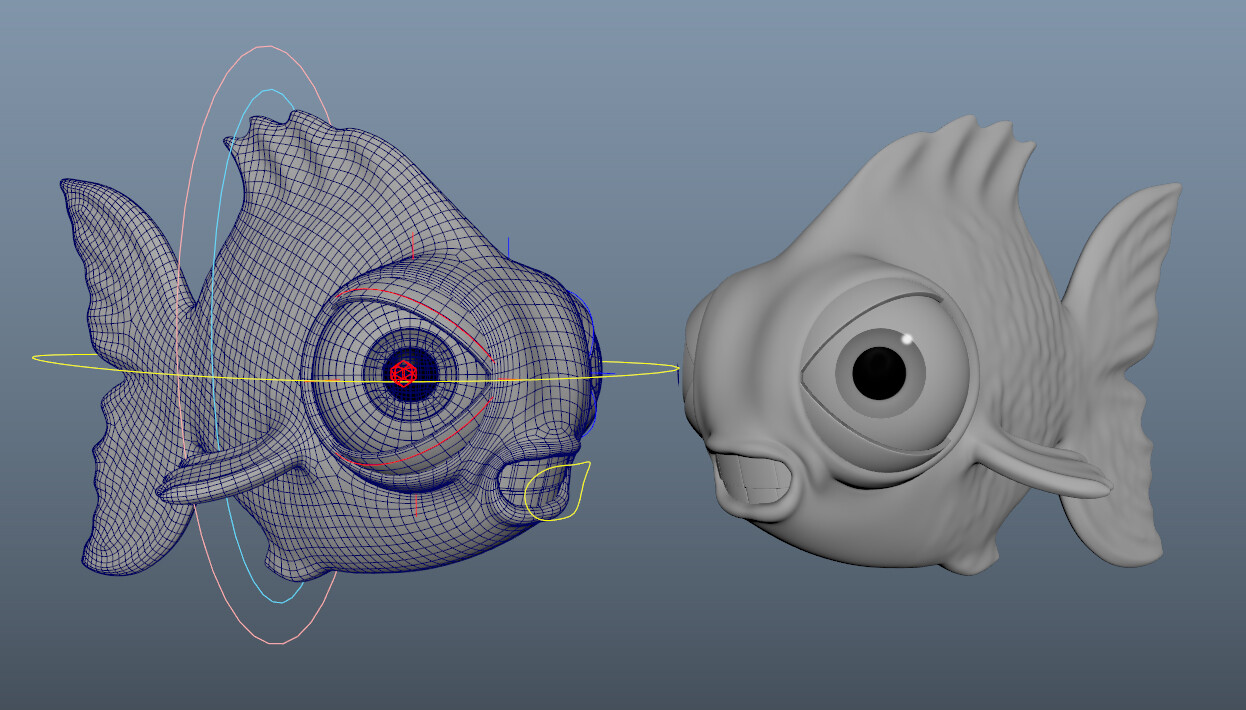
Task: Select the shaded gray fish's teeth
Action: click(x=753, y=478)
